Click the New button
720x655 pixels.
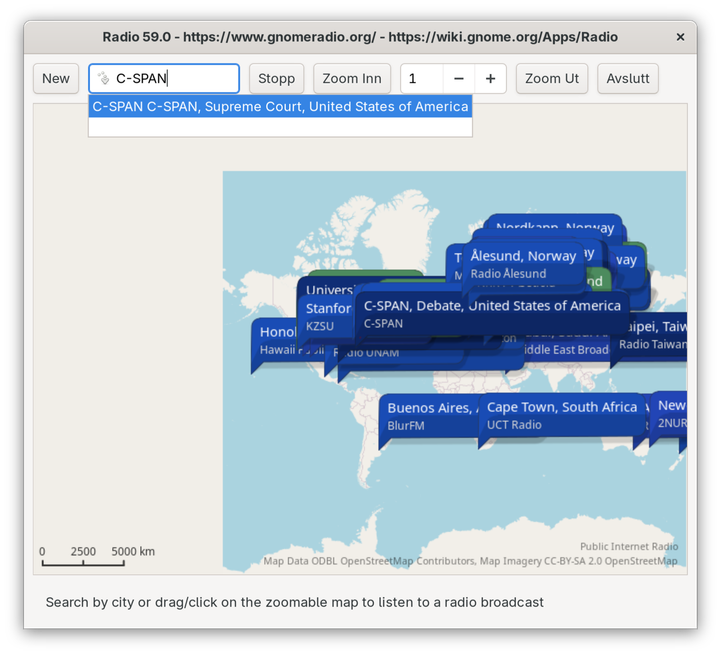56,79
